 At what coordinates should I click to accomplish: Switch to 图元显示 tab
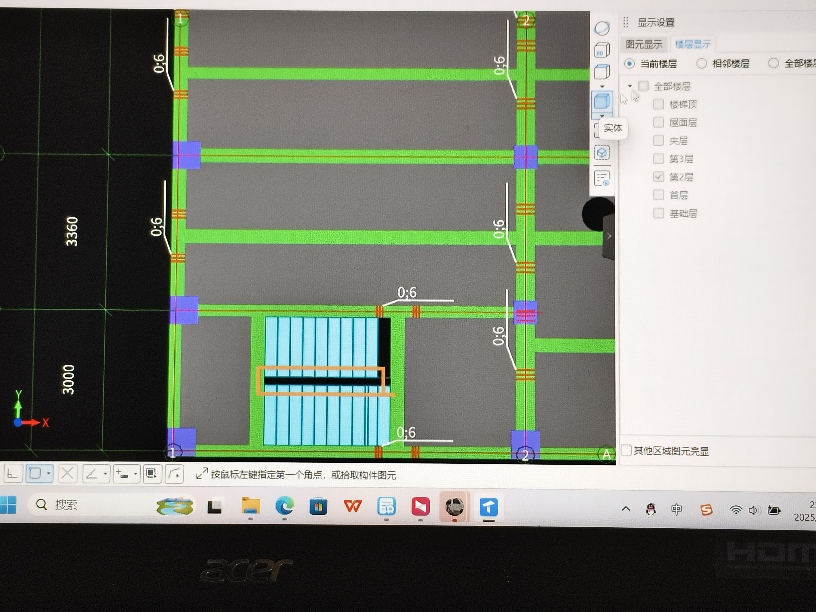(644, 44)
